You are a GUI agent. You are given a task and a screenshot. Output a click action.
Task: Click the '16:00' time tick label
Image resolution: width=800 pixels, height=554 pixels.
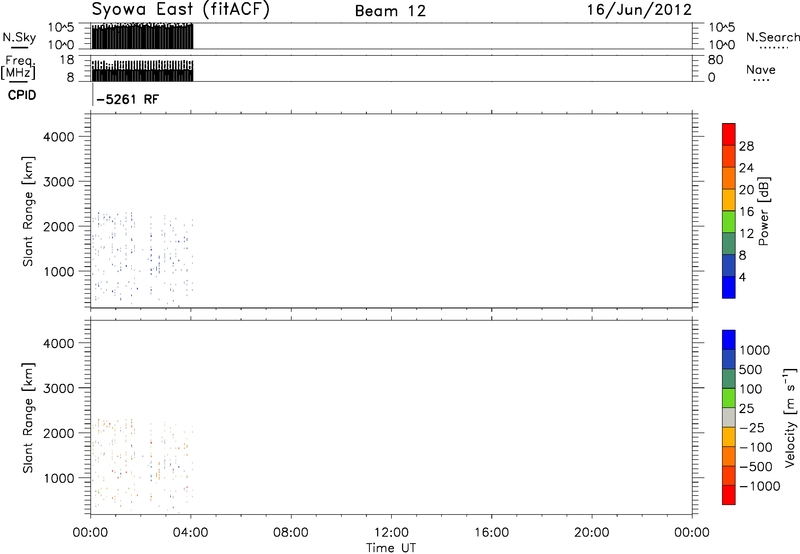point(491,533)
